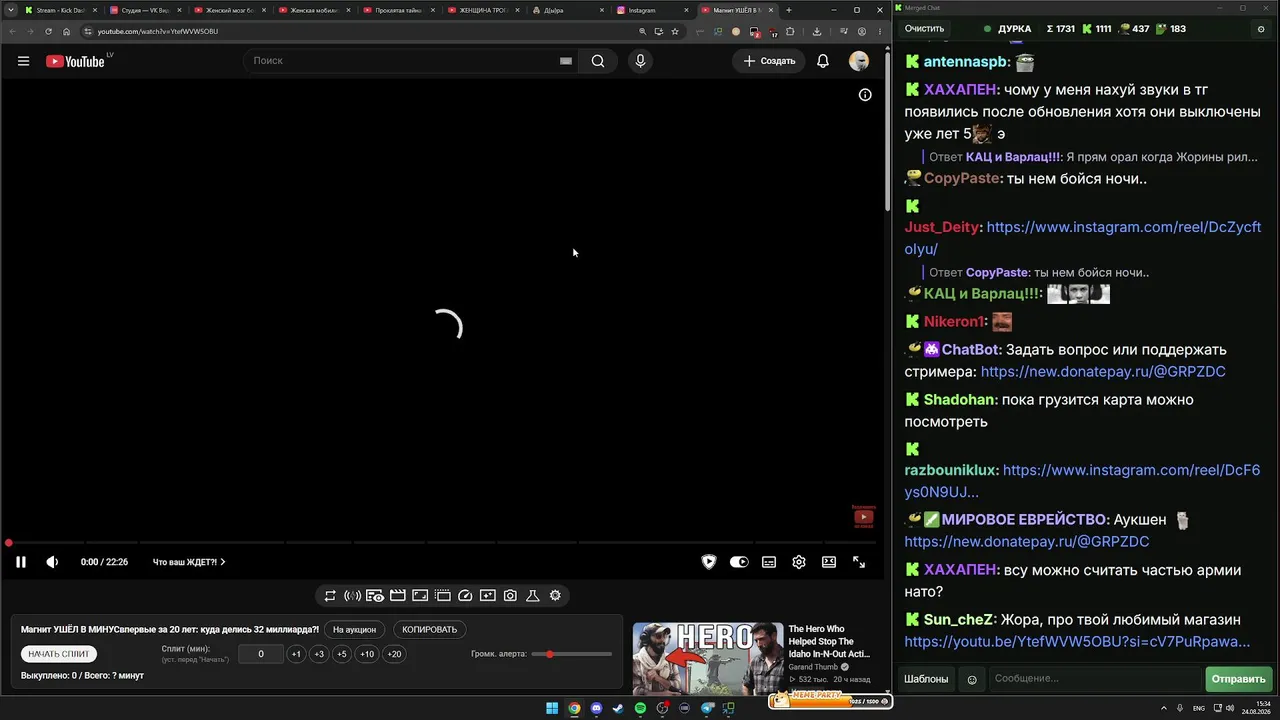
Task: Go to the YouTube home logo
Action: (x=75, y=61)
